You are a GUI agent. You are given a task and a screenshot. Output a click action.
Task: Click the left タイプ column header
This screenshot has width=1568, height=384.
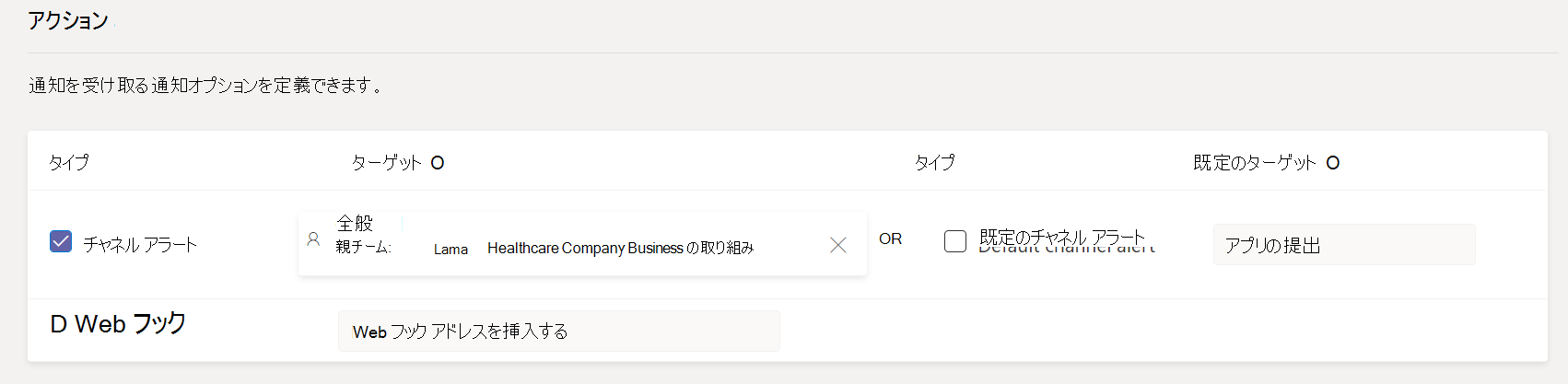click(69, 163)
